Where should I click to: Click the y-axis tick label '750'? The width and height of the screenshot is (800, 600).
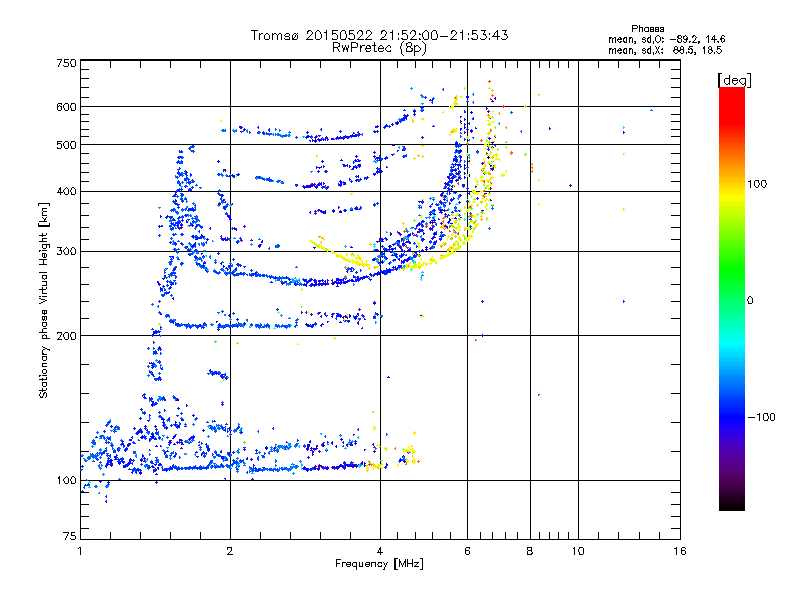(x=67, y=63)
